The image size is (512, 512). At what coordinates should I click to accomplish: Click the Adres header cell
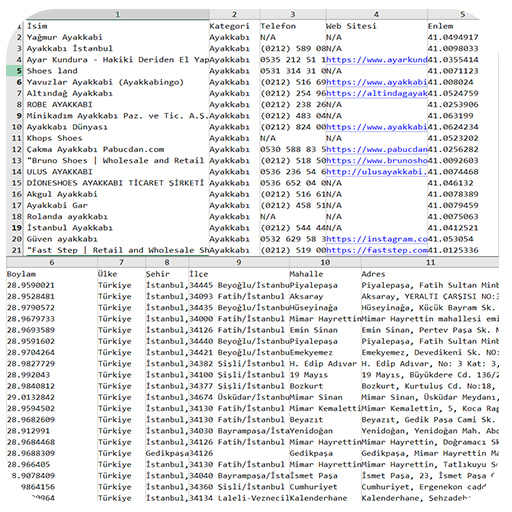coord(430,274)
